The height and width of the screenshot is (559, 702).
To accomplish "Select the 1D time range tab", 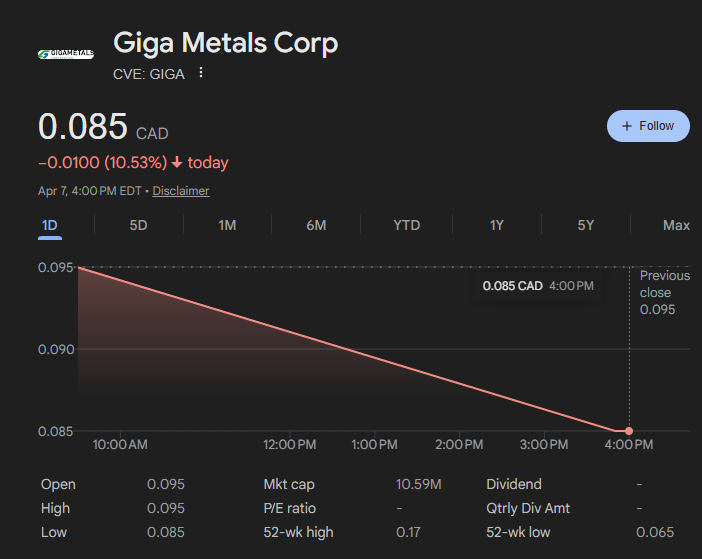I will (x=49, y=225).
